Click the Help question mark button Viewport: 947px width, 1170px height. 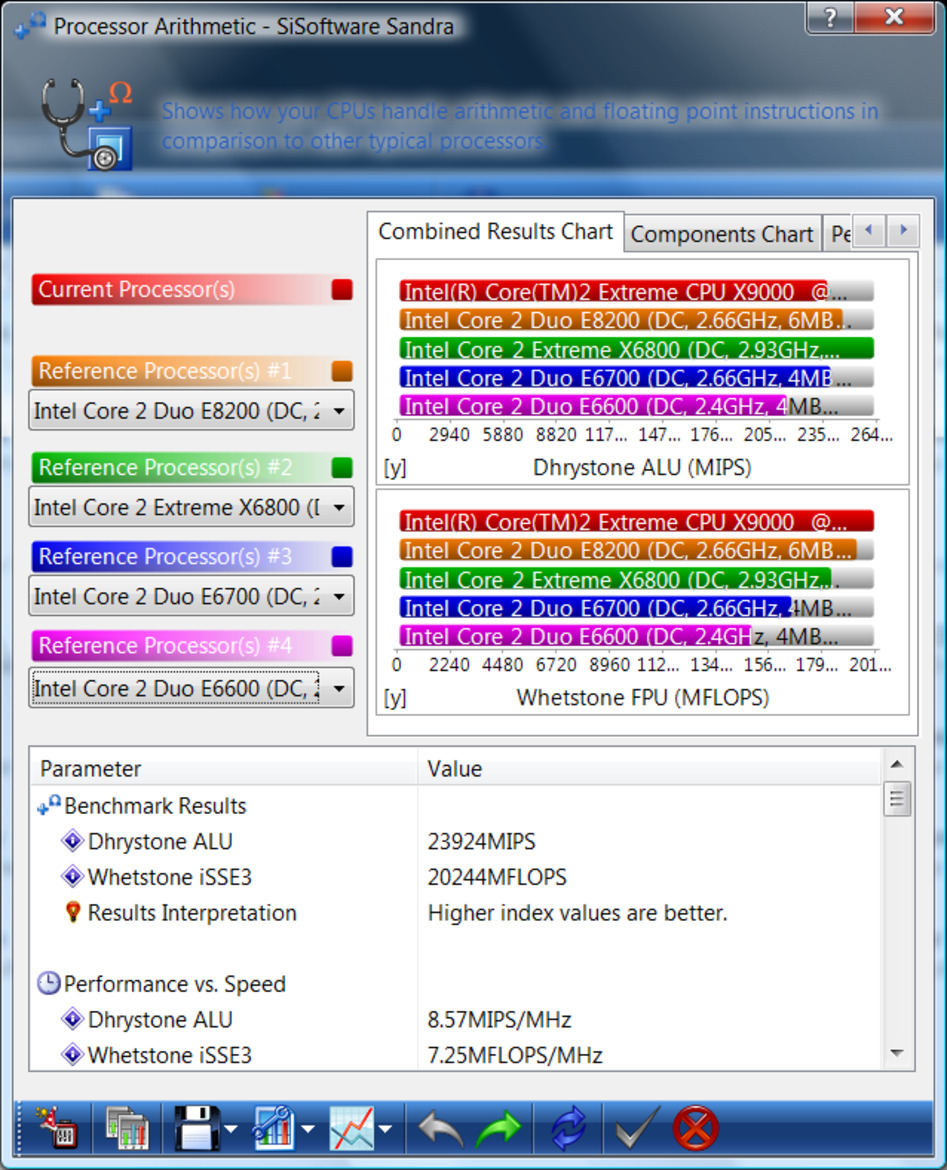pyautogui.click(x=829, y=17)
